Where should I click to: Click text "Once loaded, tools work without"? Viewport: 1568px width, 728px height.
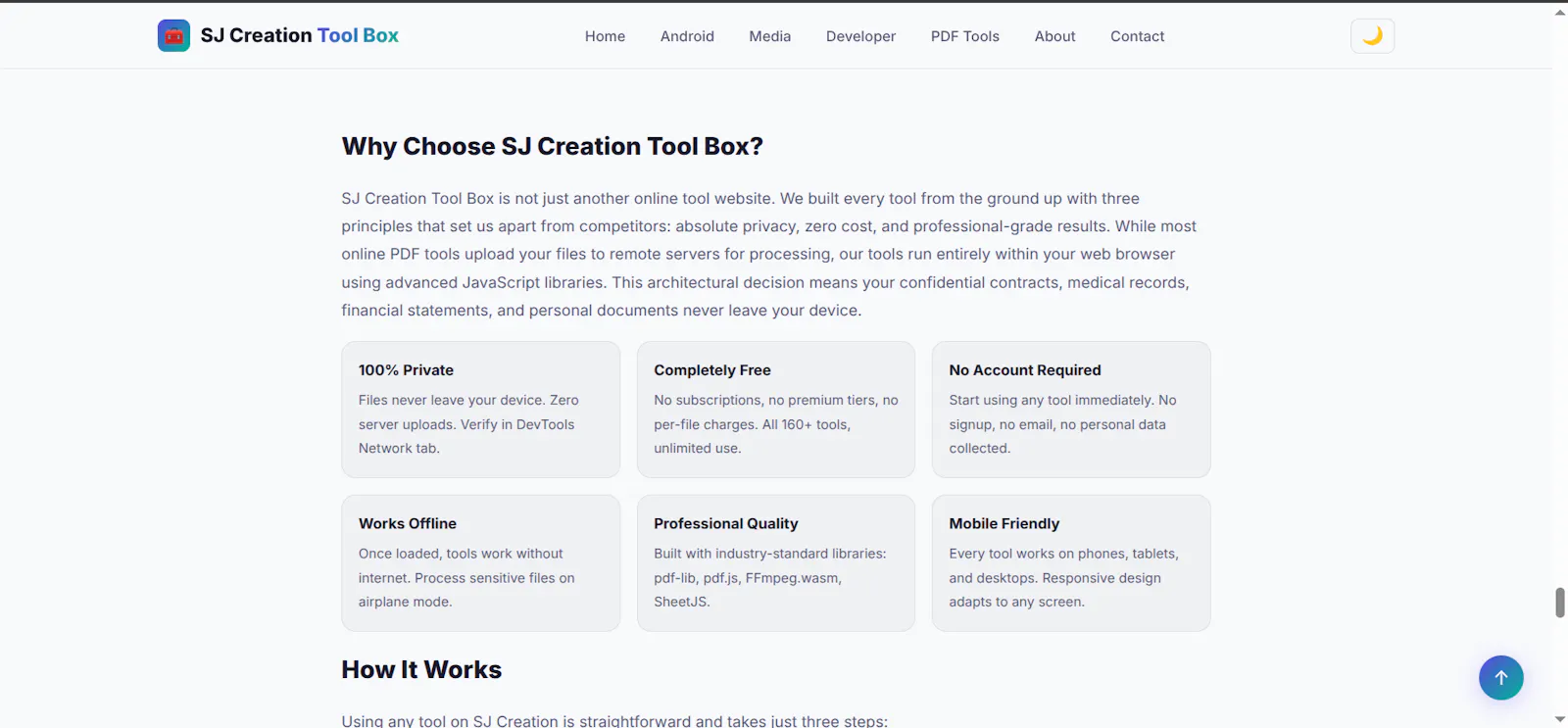(x=461, y=554)
